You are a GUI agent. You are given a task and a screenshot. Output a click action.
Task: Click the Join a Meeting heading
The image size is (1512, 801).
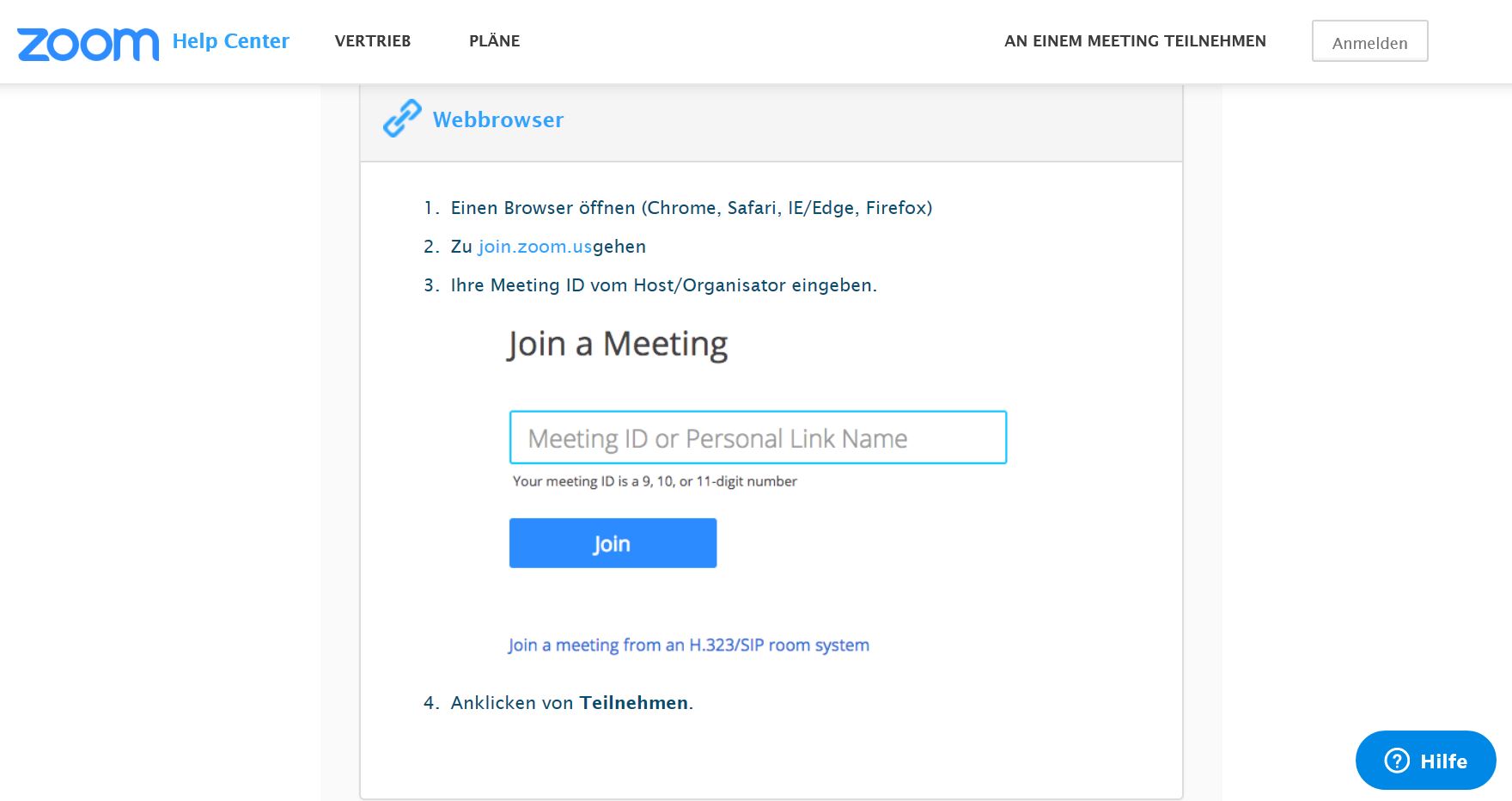tap(617, 344)
